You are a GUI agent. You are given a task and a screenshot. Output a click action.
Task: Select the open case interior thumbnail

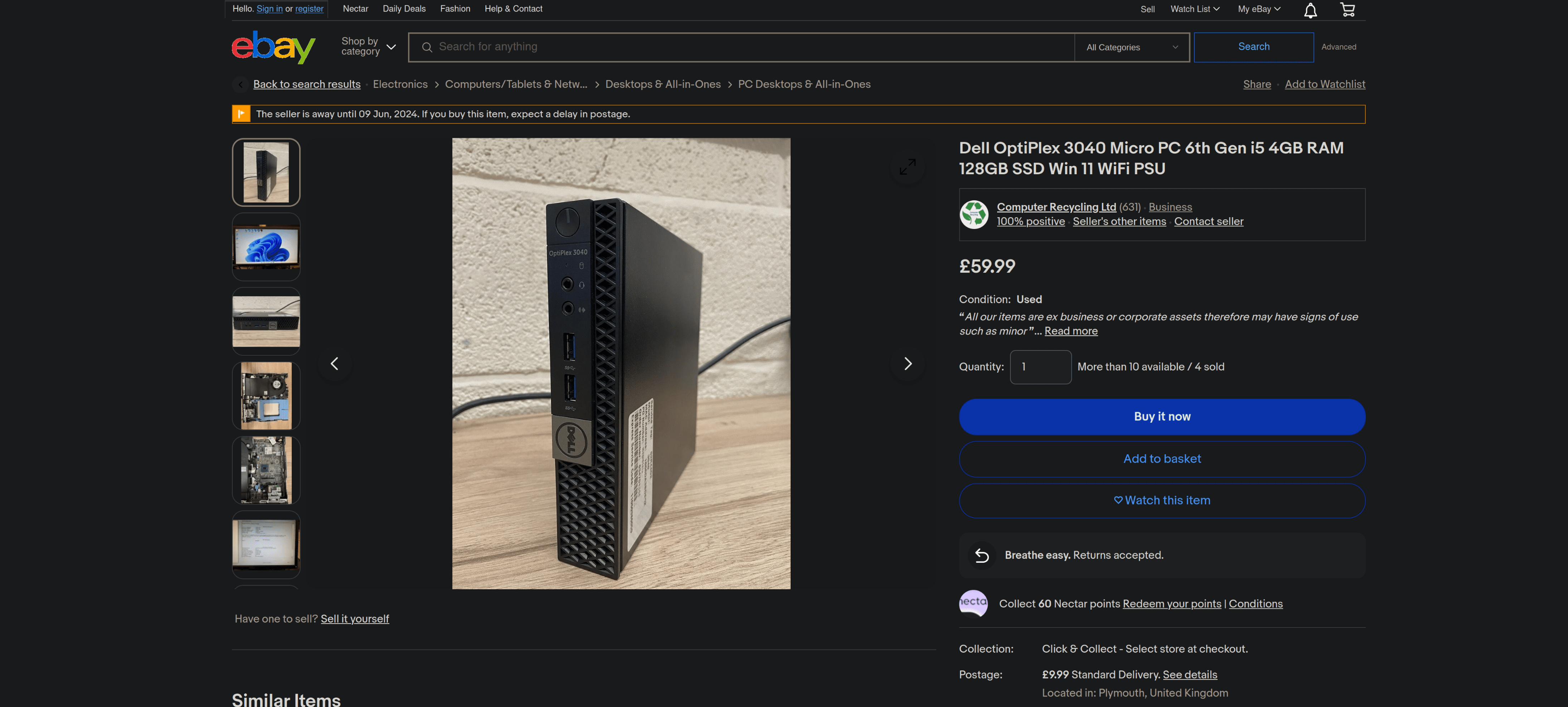pos(266,396)
